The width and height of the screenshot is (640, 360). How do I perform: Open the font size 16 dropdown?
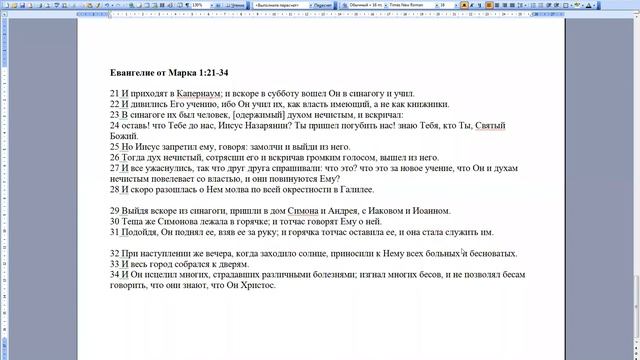coord(456,5)
